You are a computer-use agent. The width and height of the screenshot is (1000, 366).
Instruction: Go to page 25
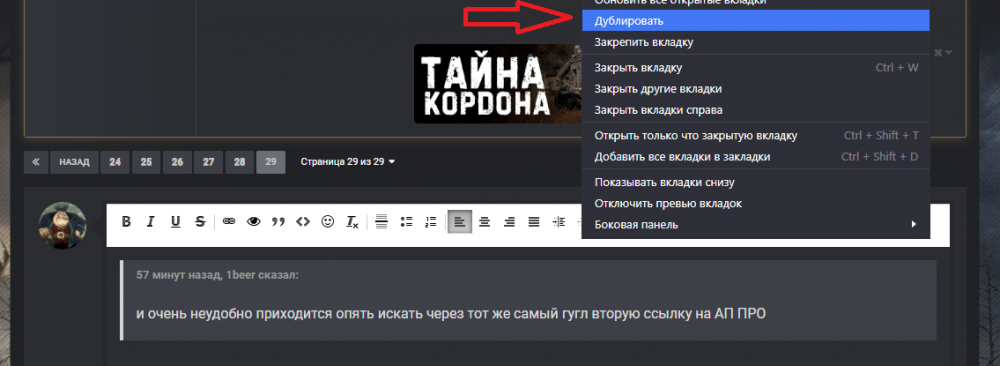click(x=146, y=162)
